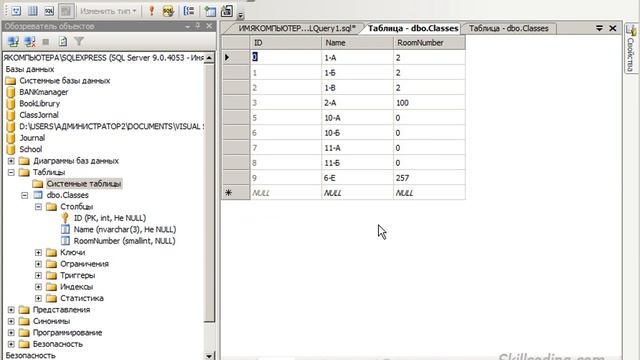Select the BANKmanager database
The width and height of the screenshot is (640, 360).
44,92
